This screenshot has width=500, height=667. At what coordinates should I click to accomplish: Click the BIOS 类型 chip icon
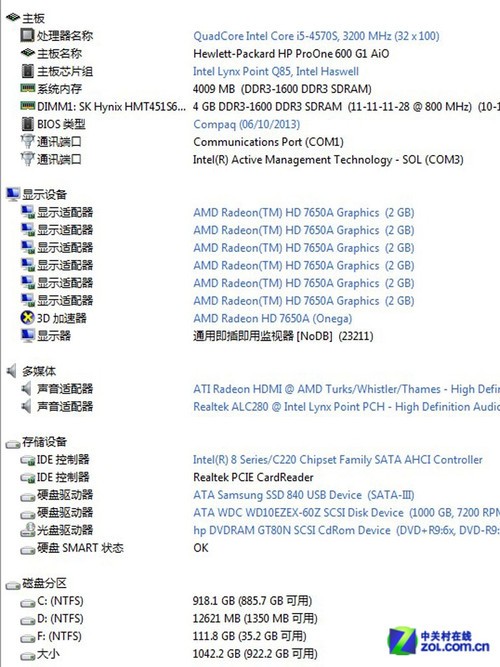pos(28,124)
